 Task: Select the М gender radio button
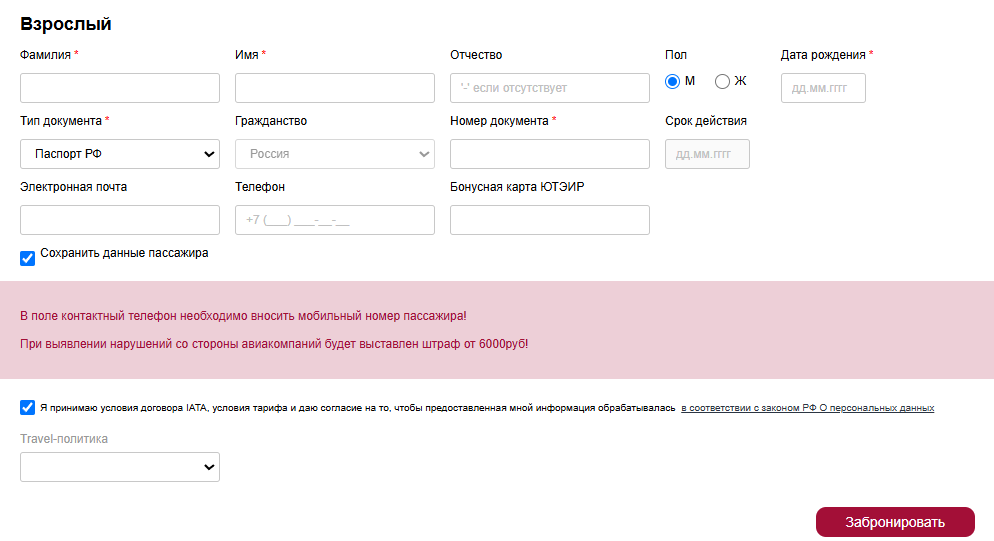coord(673,81)
